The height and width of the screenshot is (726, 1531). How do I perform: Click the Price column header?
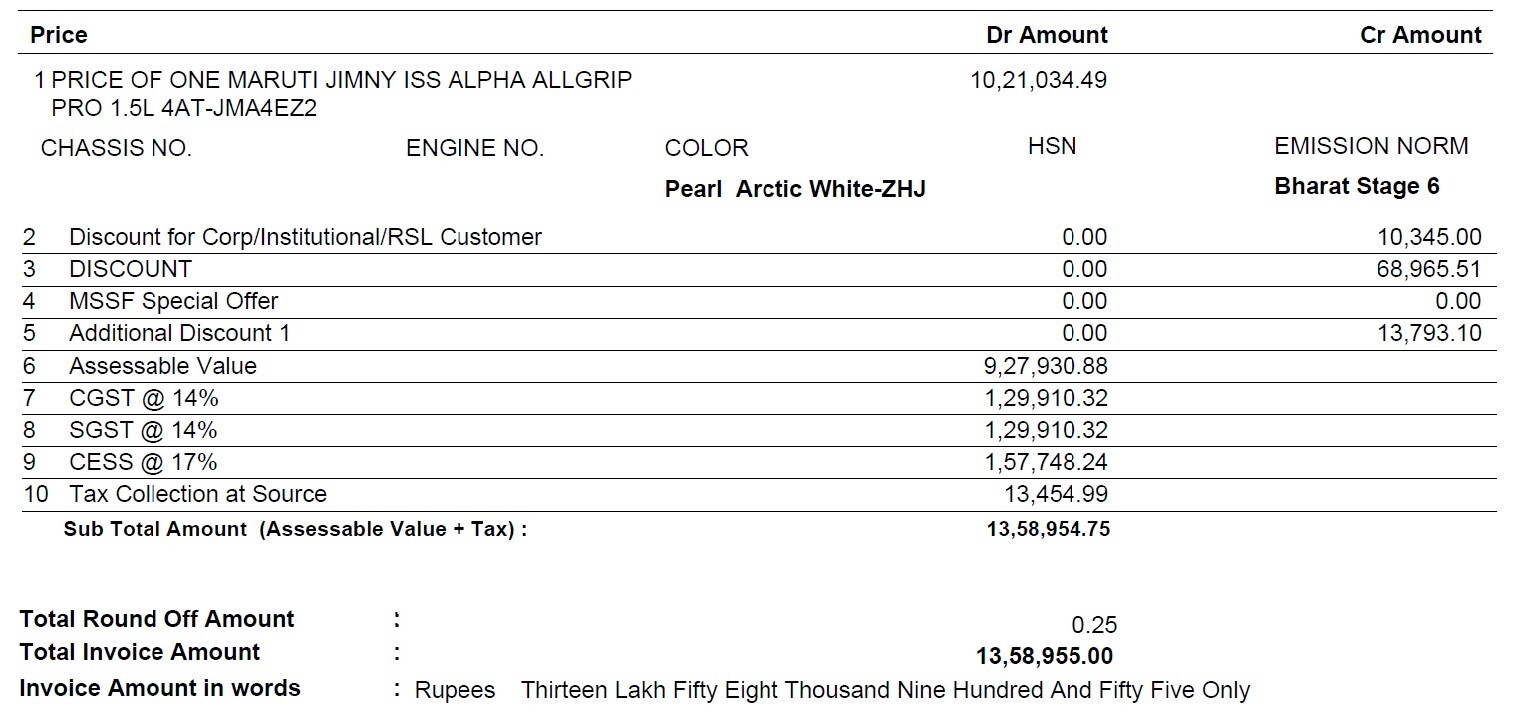58,35
